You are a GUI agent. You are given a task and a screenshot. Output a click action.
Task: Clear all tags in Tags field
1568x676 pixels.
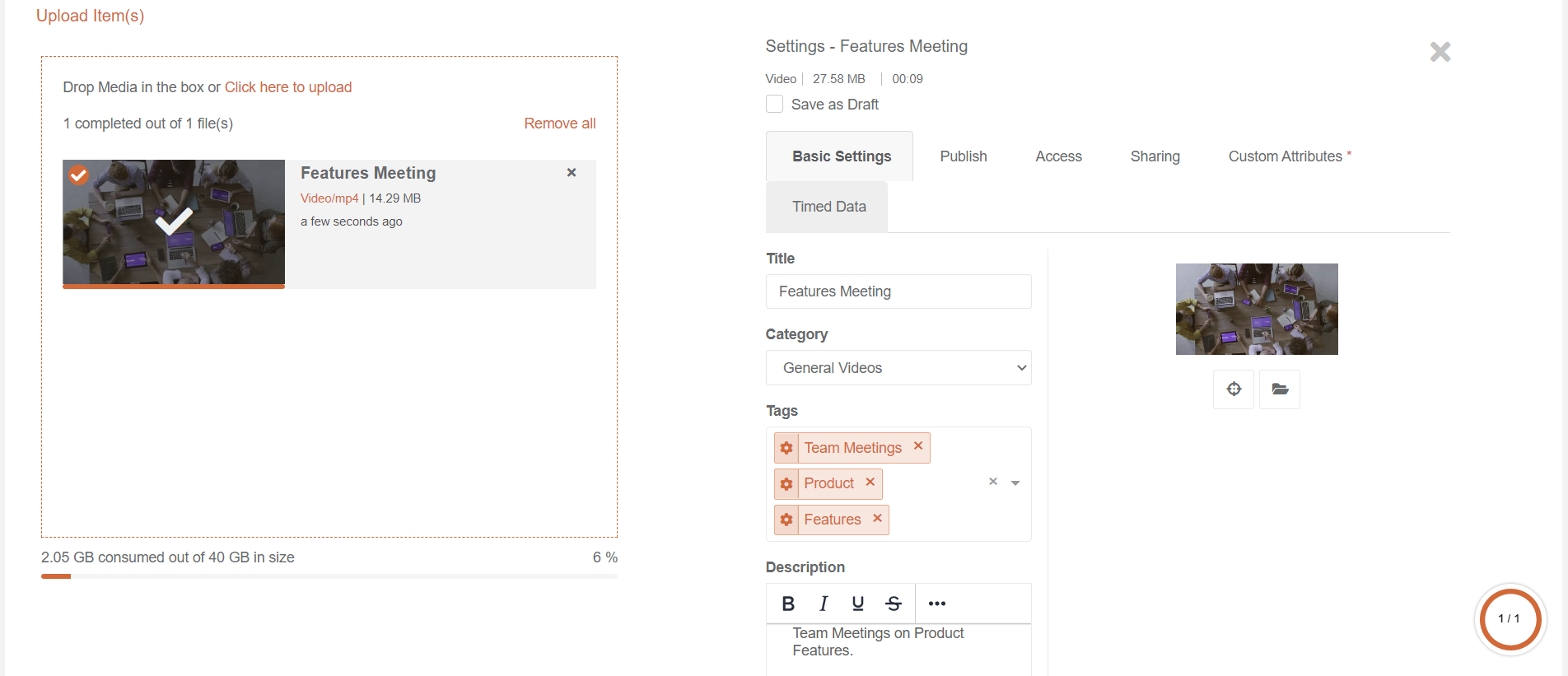tap(993, 482)
